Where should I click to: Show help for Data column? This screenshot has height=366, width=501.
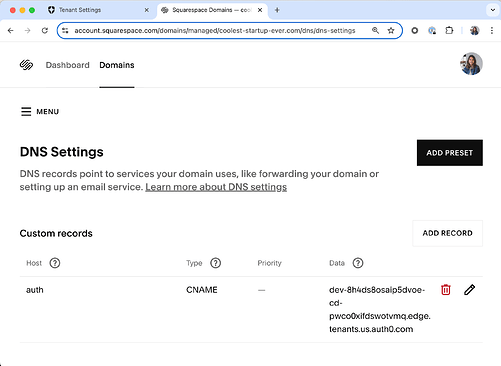coord(358,263)
